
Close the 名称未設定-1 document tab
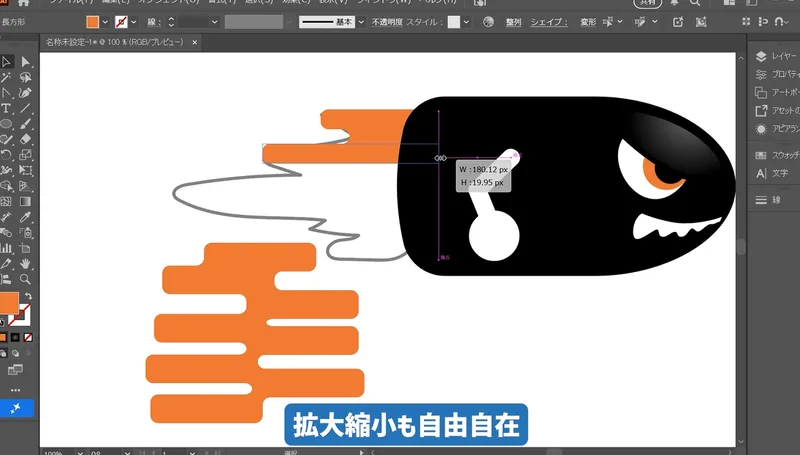point(194,42)
